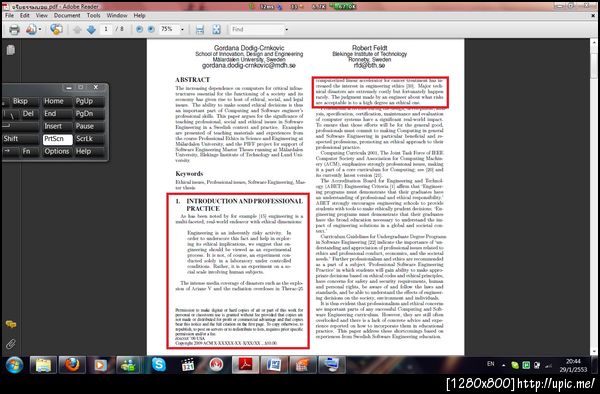Image resolution: width=600 pixels, height=394 pixels.
Task: Zoom in using the plus button
Action: pos(151,29)
